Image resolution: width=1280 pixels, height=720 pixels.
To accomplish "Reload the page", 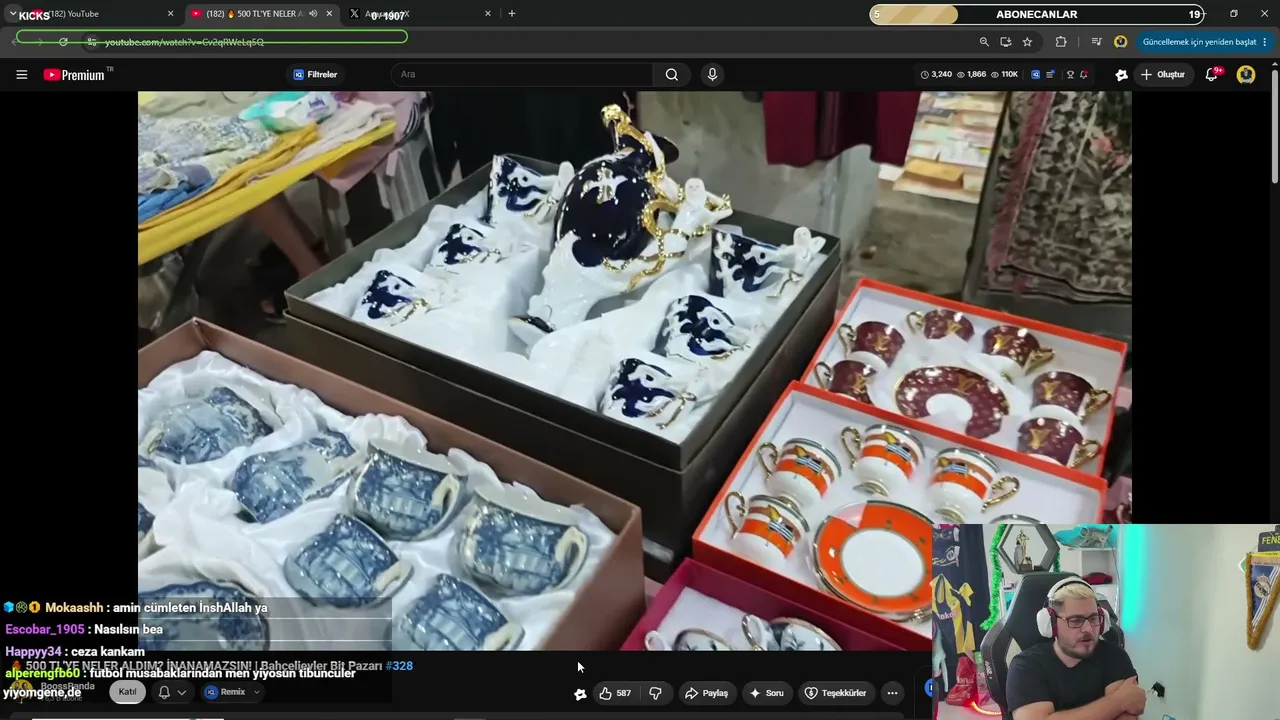I will pos(63,42).
